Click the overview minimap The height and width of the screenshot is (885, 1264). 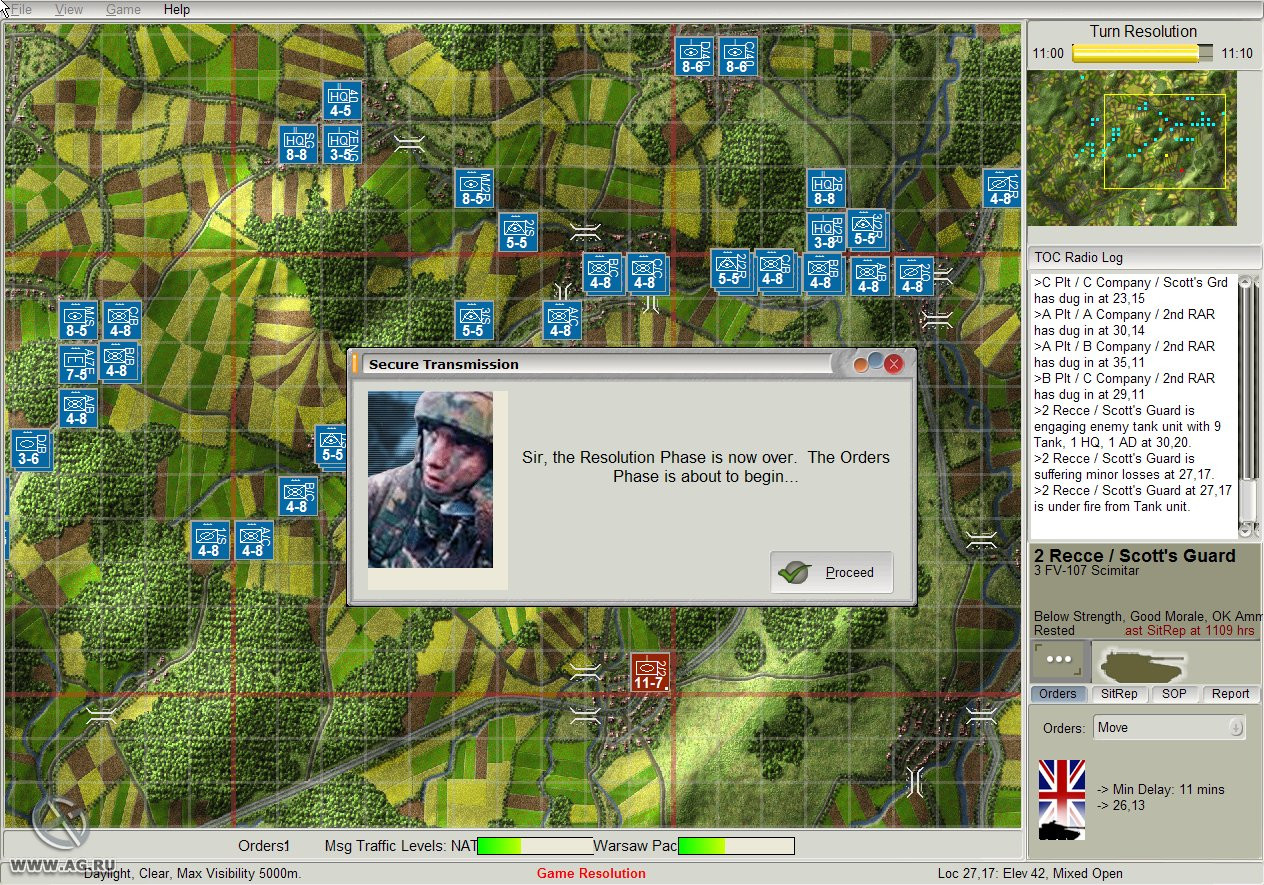click(1132, 149)
